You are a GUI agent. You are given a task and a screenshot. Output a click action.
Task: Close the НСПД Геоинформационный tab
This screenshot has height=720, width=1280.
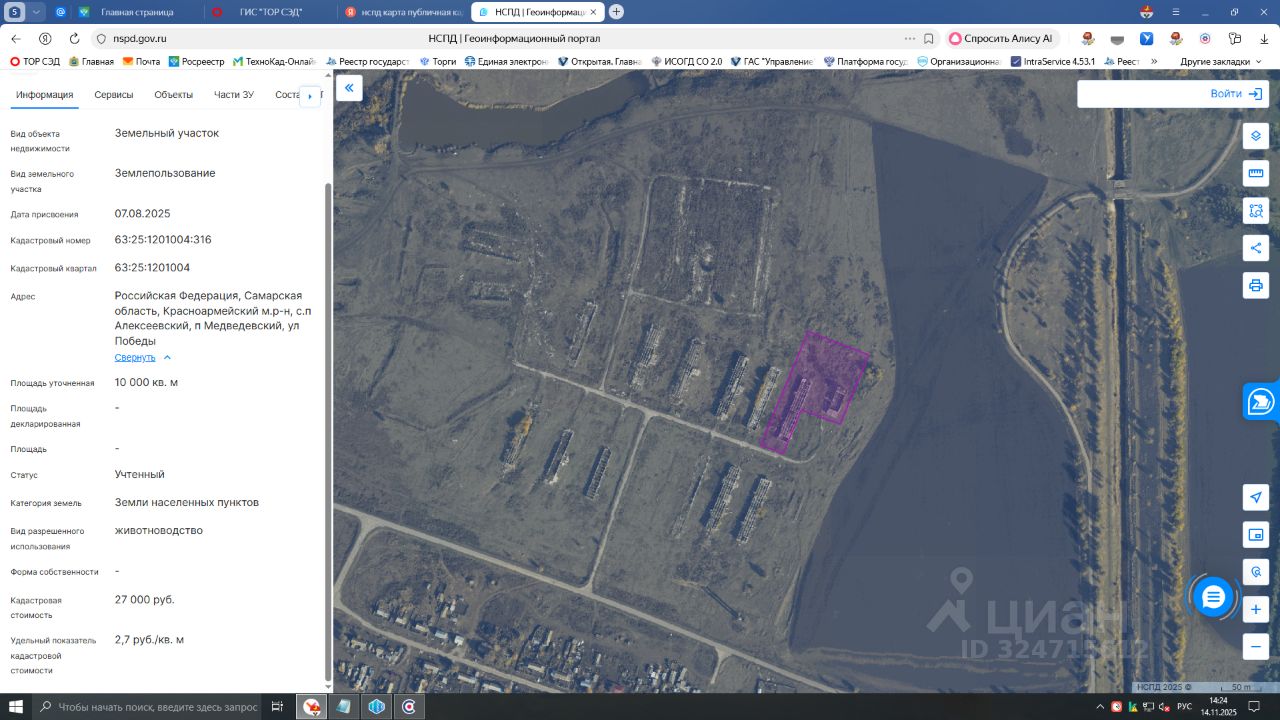click(594, 12)
